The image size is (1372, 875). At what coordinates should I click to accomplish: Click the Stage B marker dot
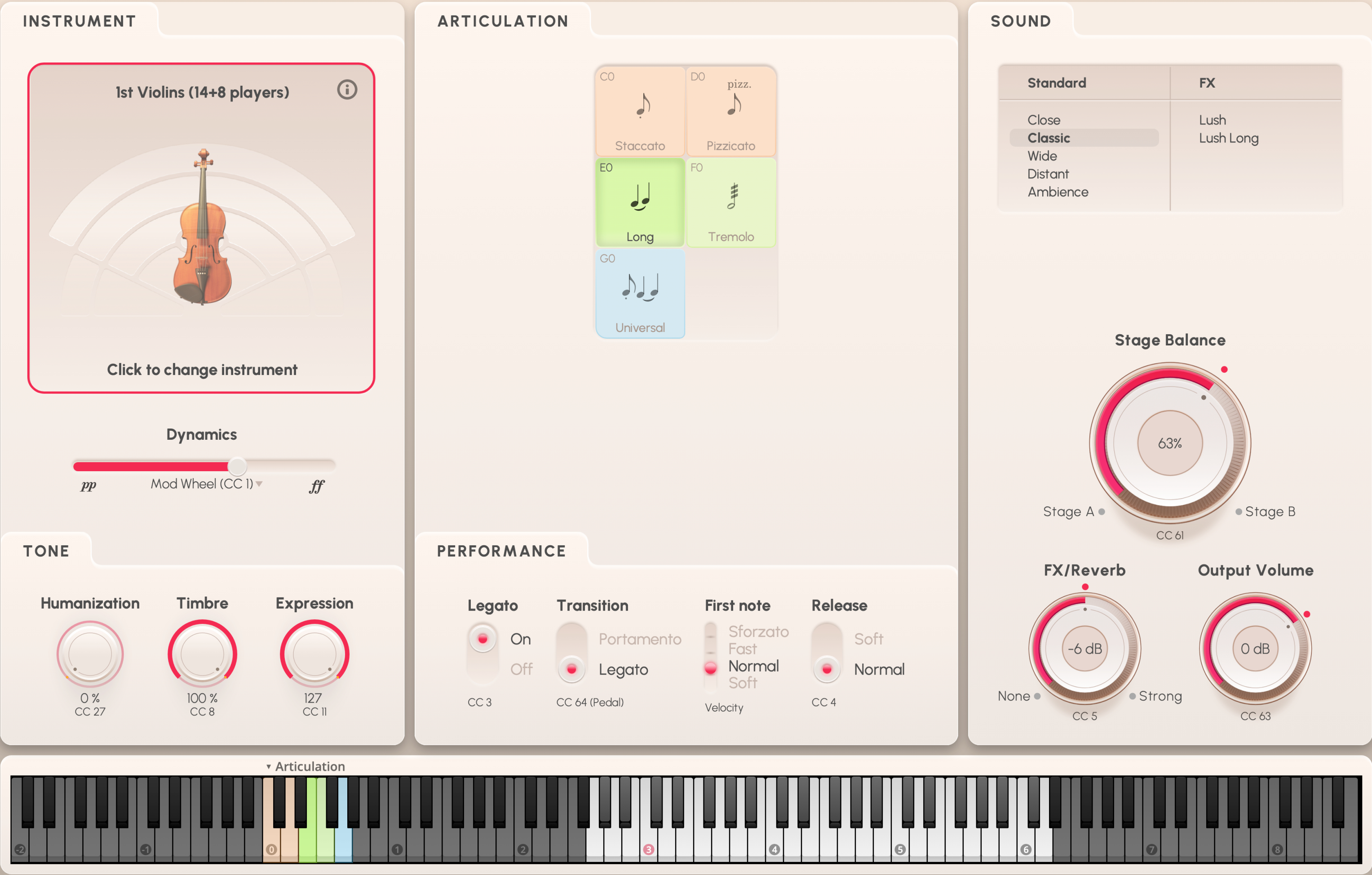(x=1239, y=512)
